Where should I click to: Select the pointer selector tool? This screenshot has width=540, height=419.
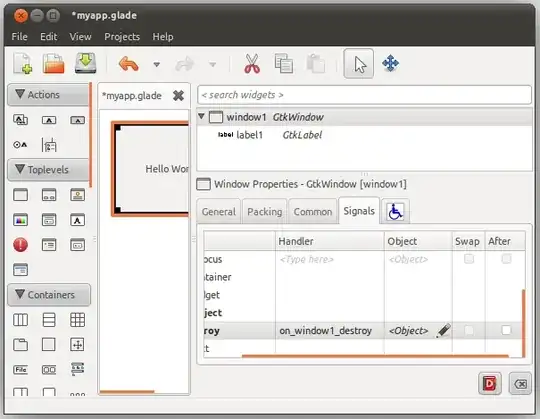click(x=359, y=64)
